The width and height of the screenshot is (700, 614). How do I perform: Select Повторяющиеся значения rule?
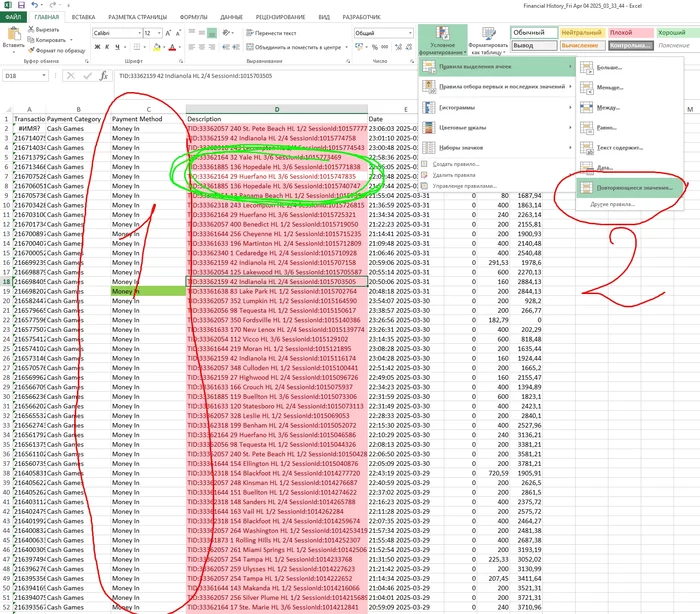point(630,188)
